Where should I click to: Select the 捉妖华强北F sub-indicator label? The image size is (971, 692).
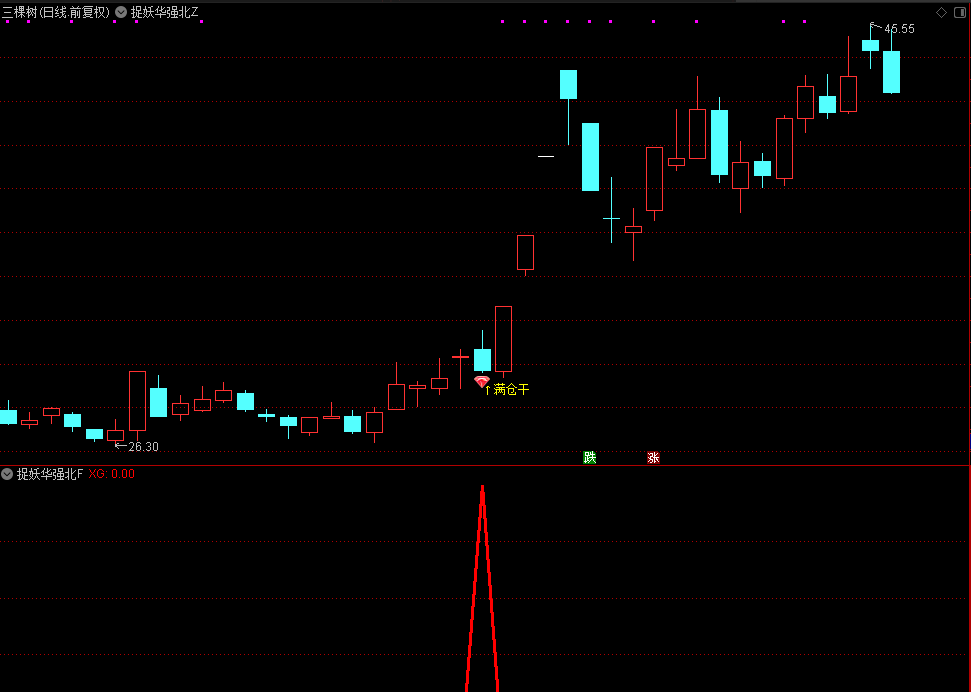pos(50,474)
